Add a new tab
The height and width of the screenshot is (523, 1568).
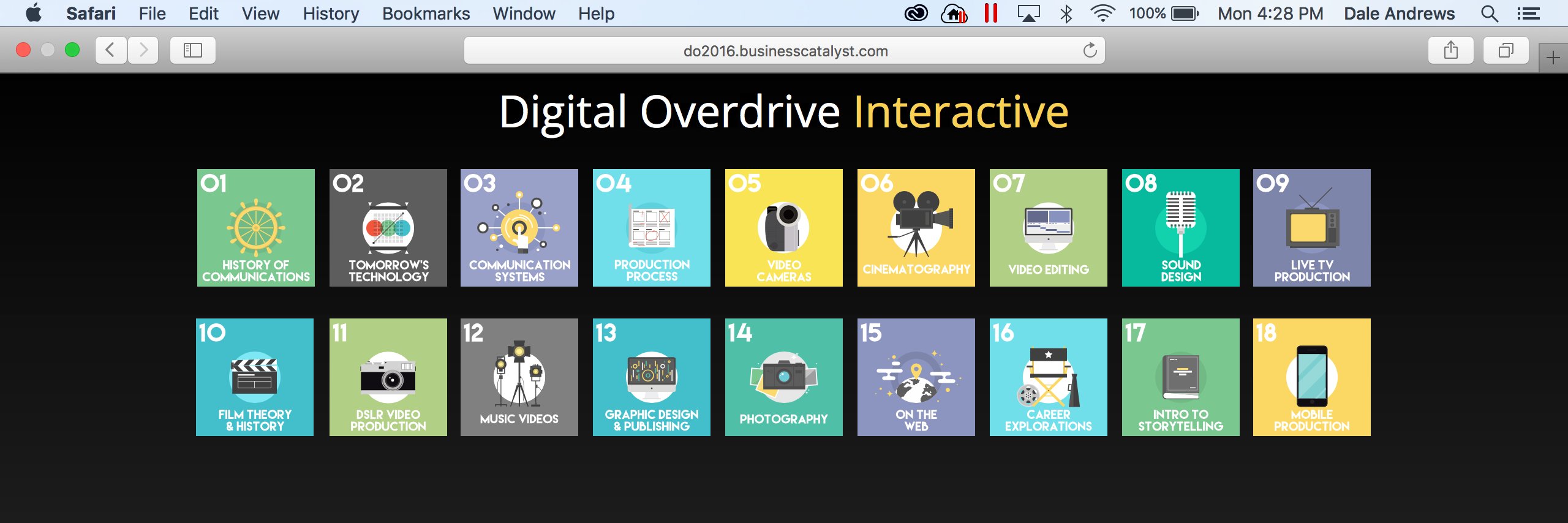(x=1553, y=58)
